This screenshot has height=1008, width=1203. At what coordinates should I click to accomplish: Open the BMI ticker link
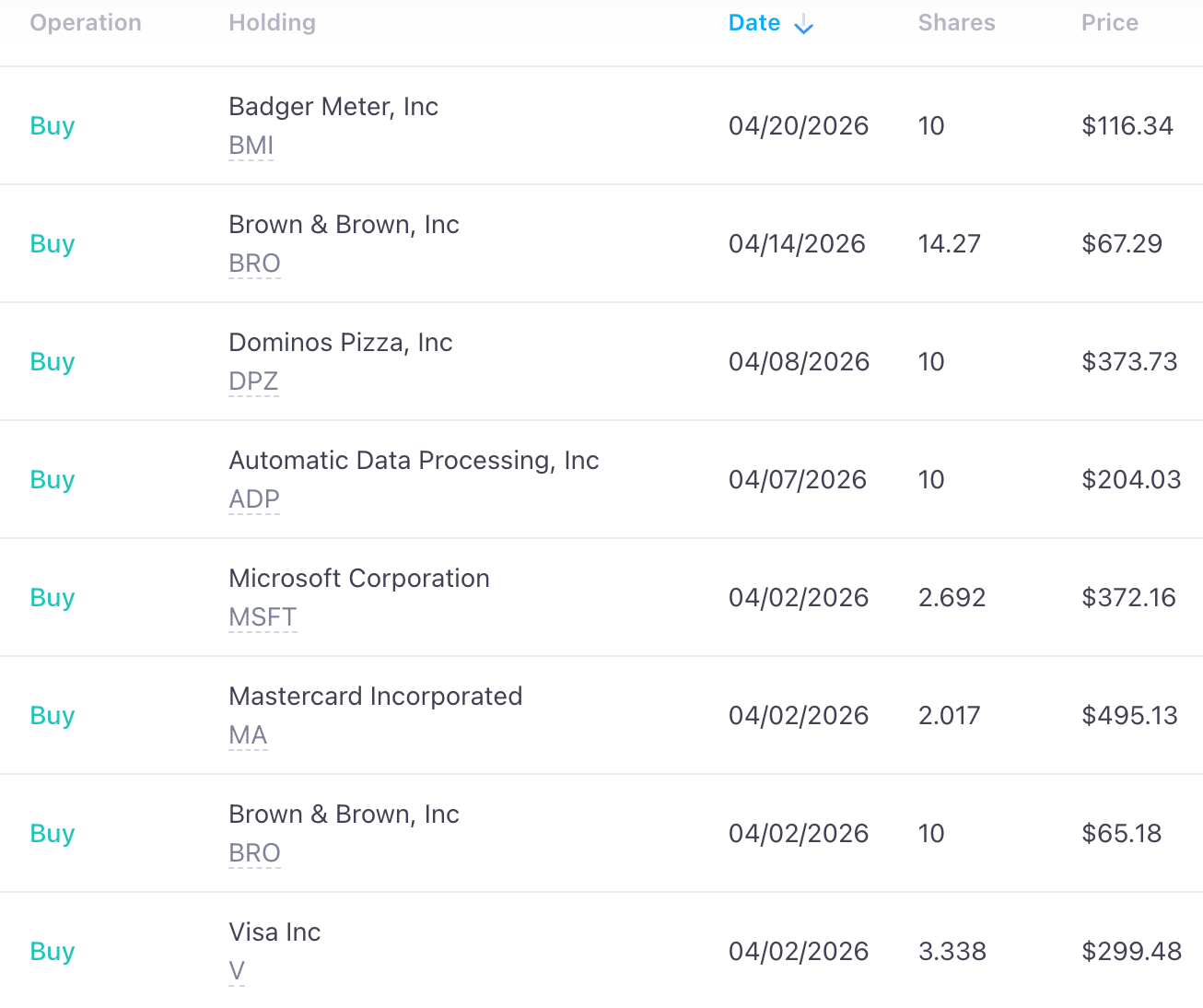[x=251, y=146]
